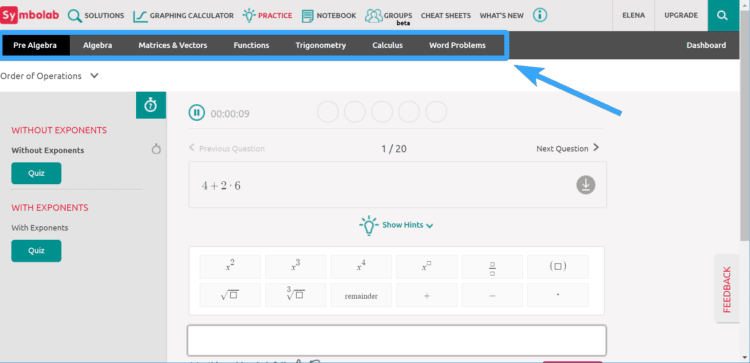The width and height of the screenshot is (750, 363).
Task: Click the answer input field
Action: (x=397, y=340)
